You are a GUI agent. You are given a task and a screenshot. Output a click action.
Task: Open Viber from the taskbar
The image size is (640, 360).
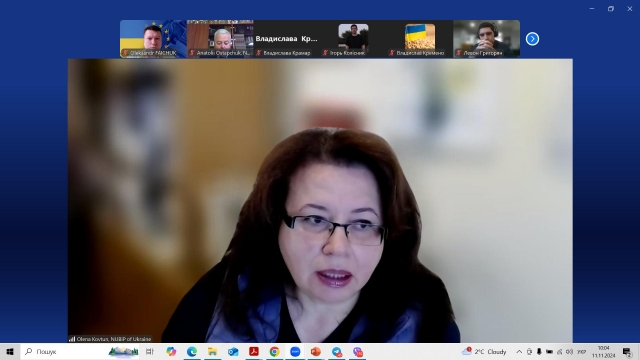point(358,351)
